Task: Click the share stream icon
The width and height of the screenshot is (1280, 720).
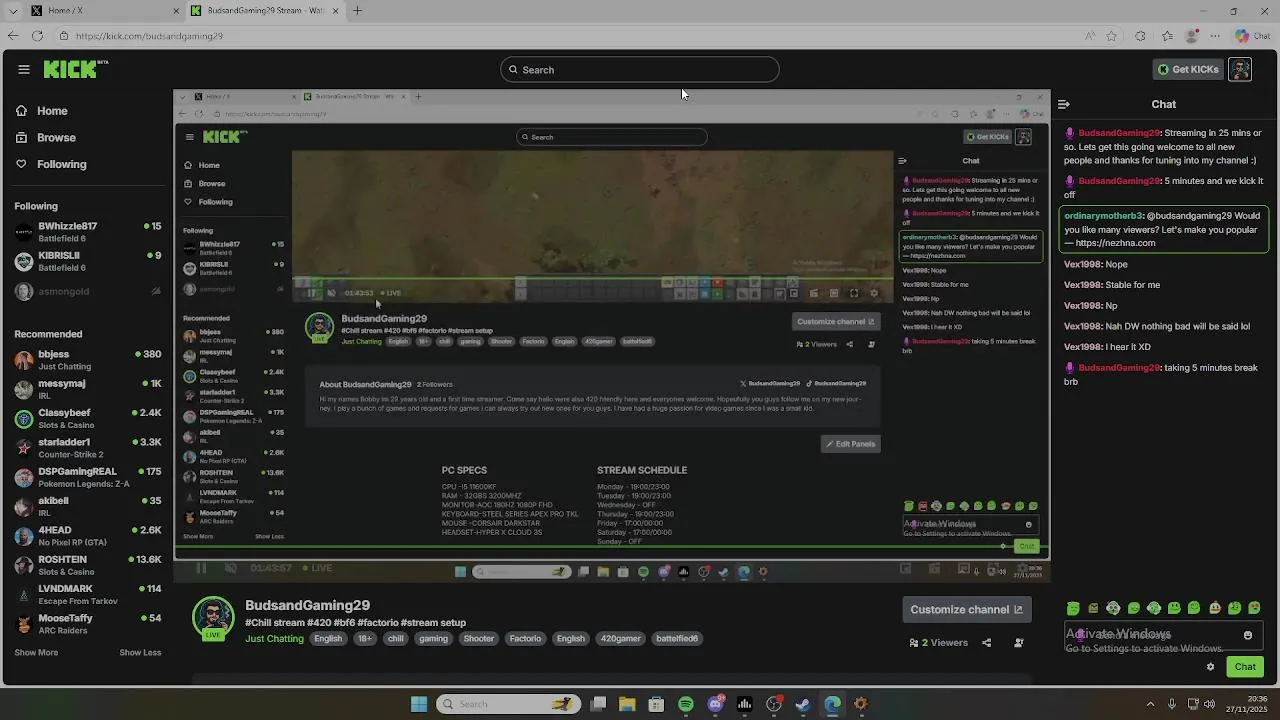Action: pos(986,643)
